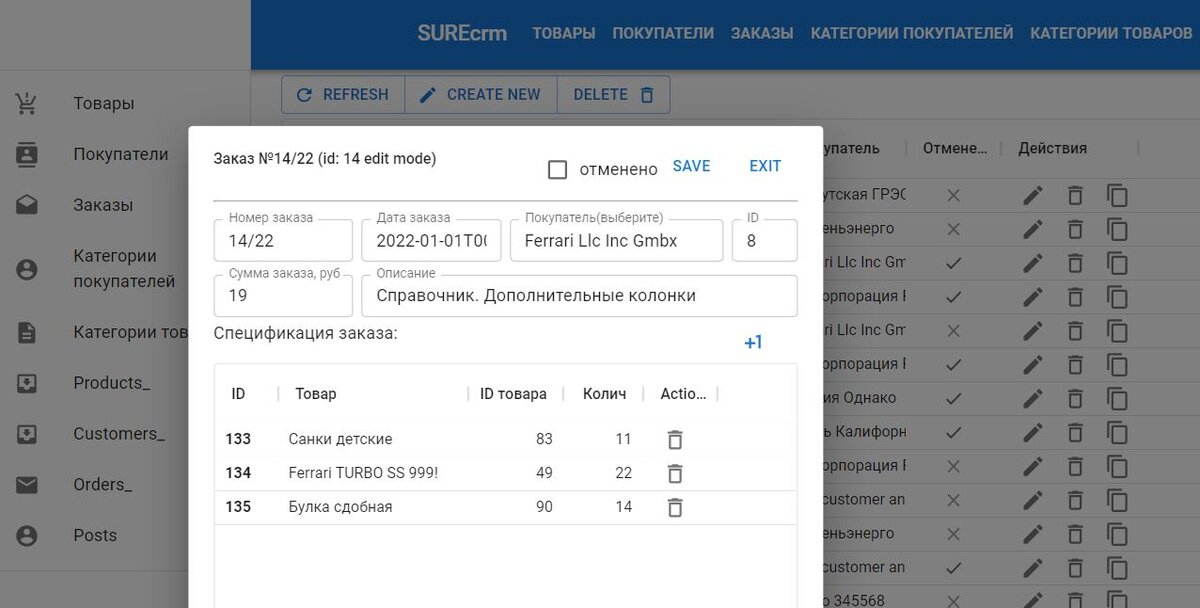The image size is (1200, 608).
Task: Click +1 to add a specification line
Action: tap(752, 342)
